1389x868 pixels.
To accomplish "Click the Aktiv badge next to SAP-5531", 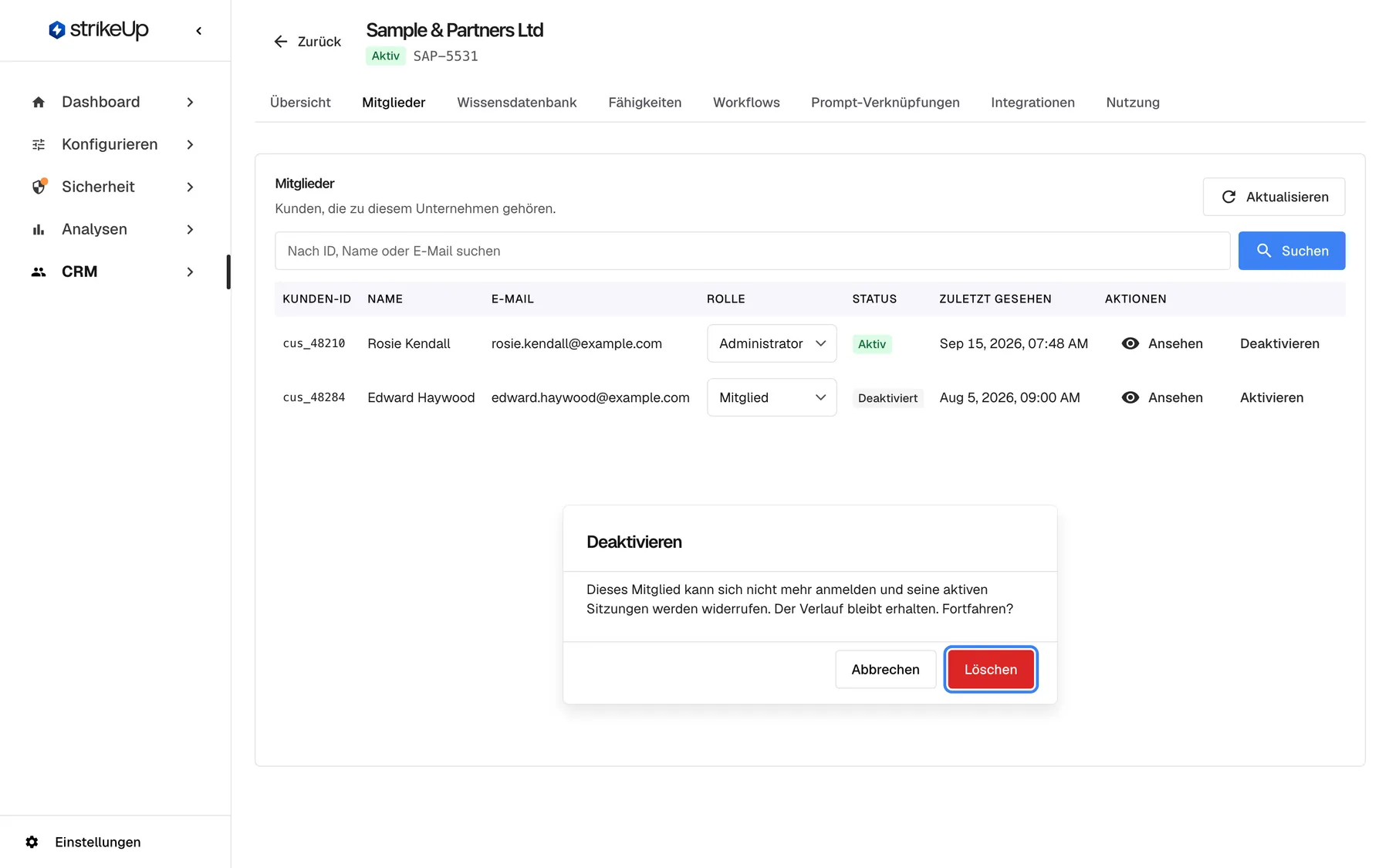I will pyautogui.click(x=385, y=56).
